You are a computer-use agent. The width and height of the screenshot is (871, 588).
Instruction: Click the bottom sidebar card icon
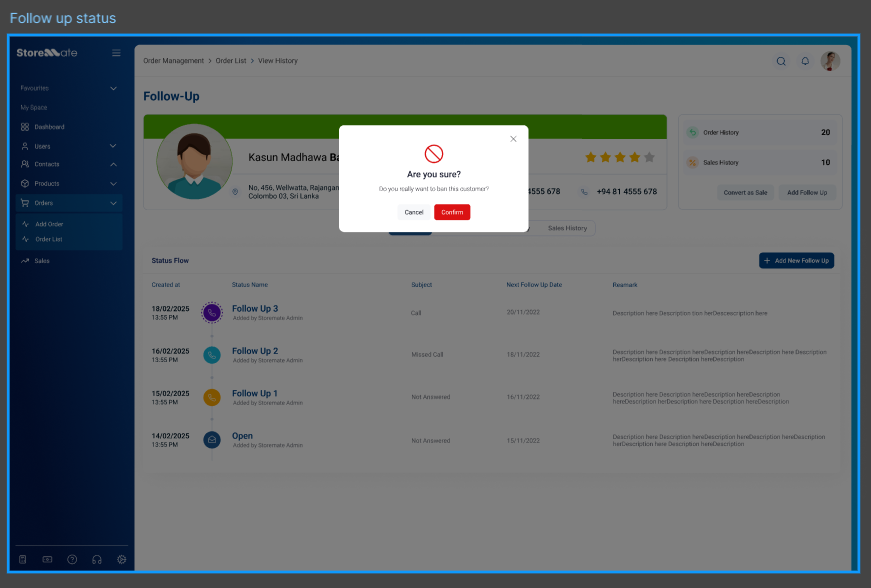click(47, 559)
